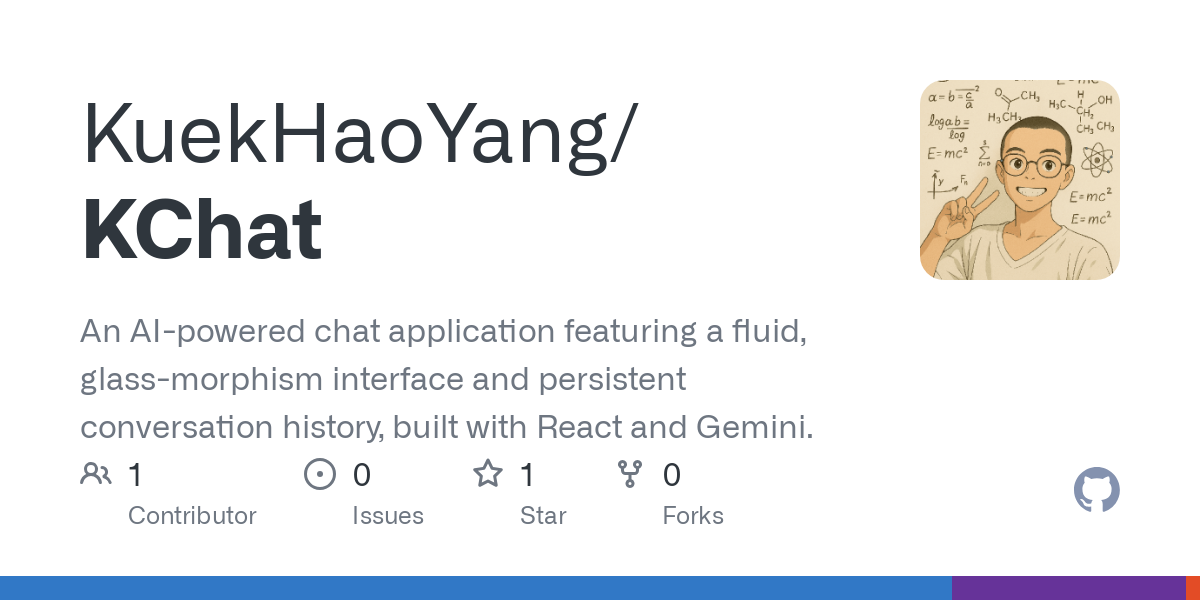Click the issues circle-dot icon

tap(320, 474)
